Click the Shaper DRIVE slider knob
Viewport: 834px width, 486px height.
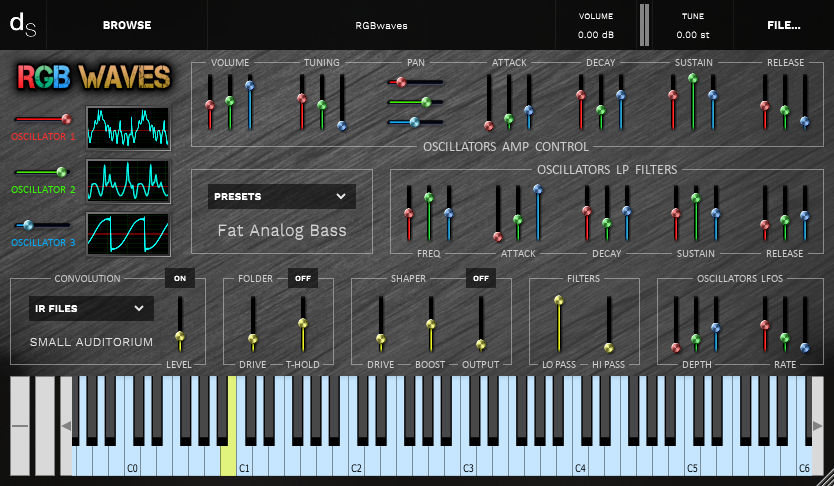(x=381, y=339)
